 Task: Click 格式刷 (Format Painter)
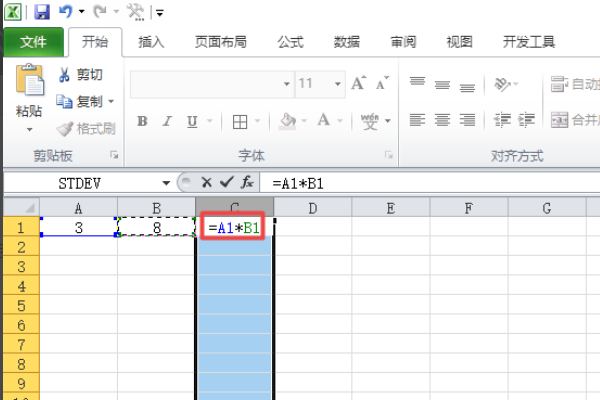coord(86,129)
